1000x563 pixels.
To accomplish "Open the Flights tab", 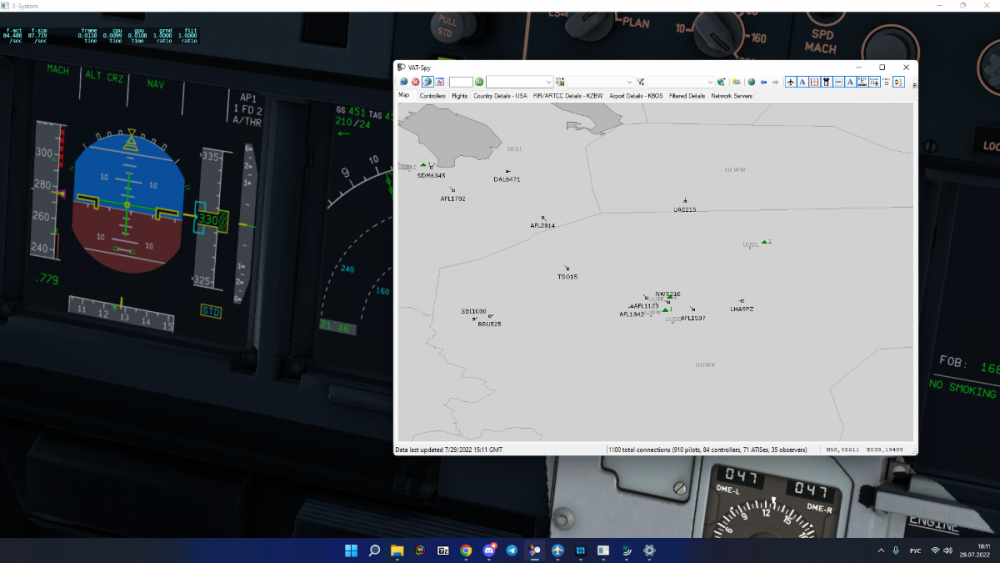I will click(459, 96).
